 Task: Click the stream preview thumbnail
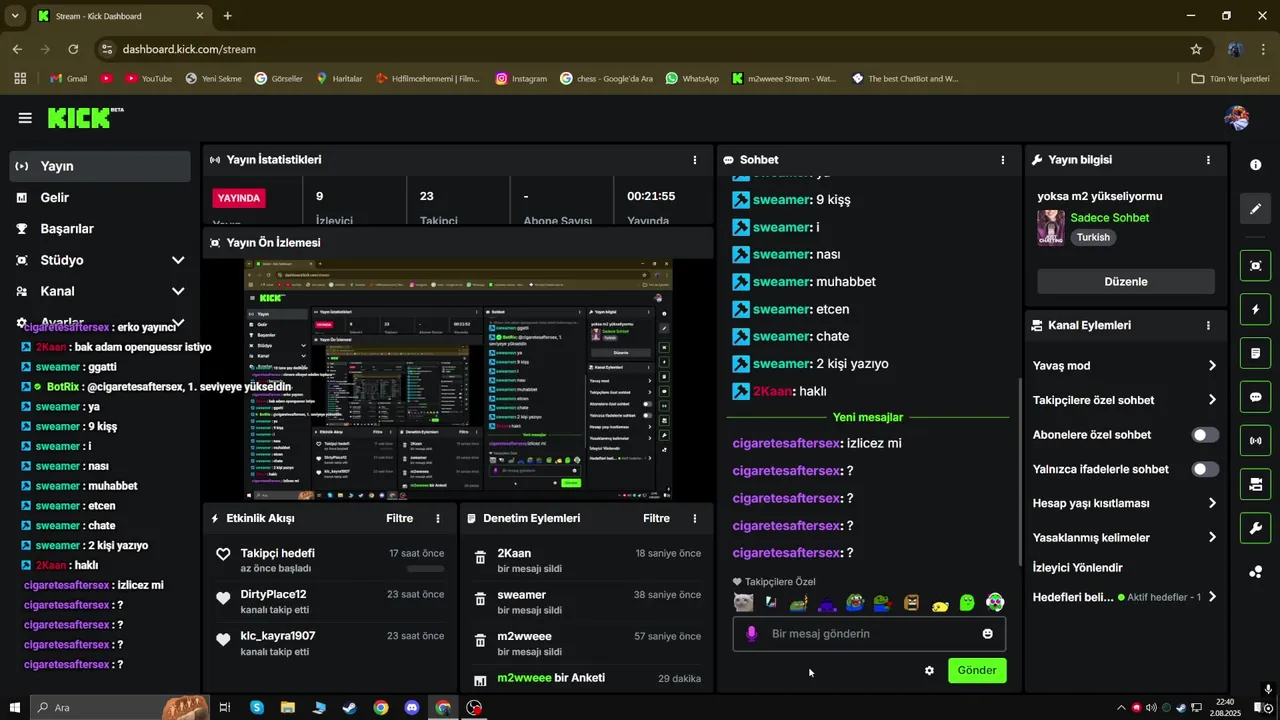pos(458,380)
